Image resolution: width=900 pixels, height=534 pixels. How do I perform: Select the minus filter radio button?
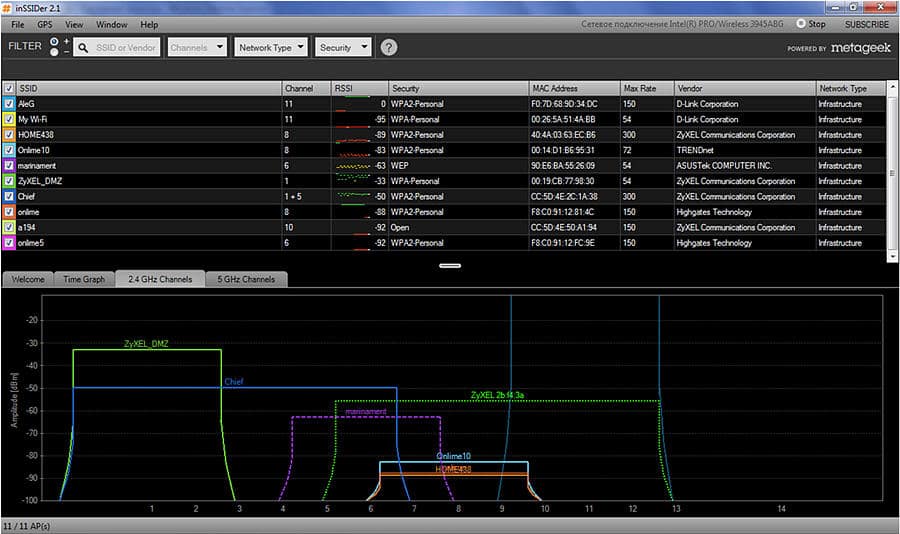pos(56,52)
